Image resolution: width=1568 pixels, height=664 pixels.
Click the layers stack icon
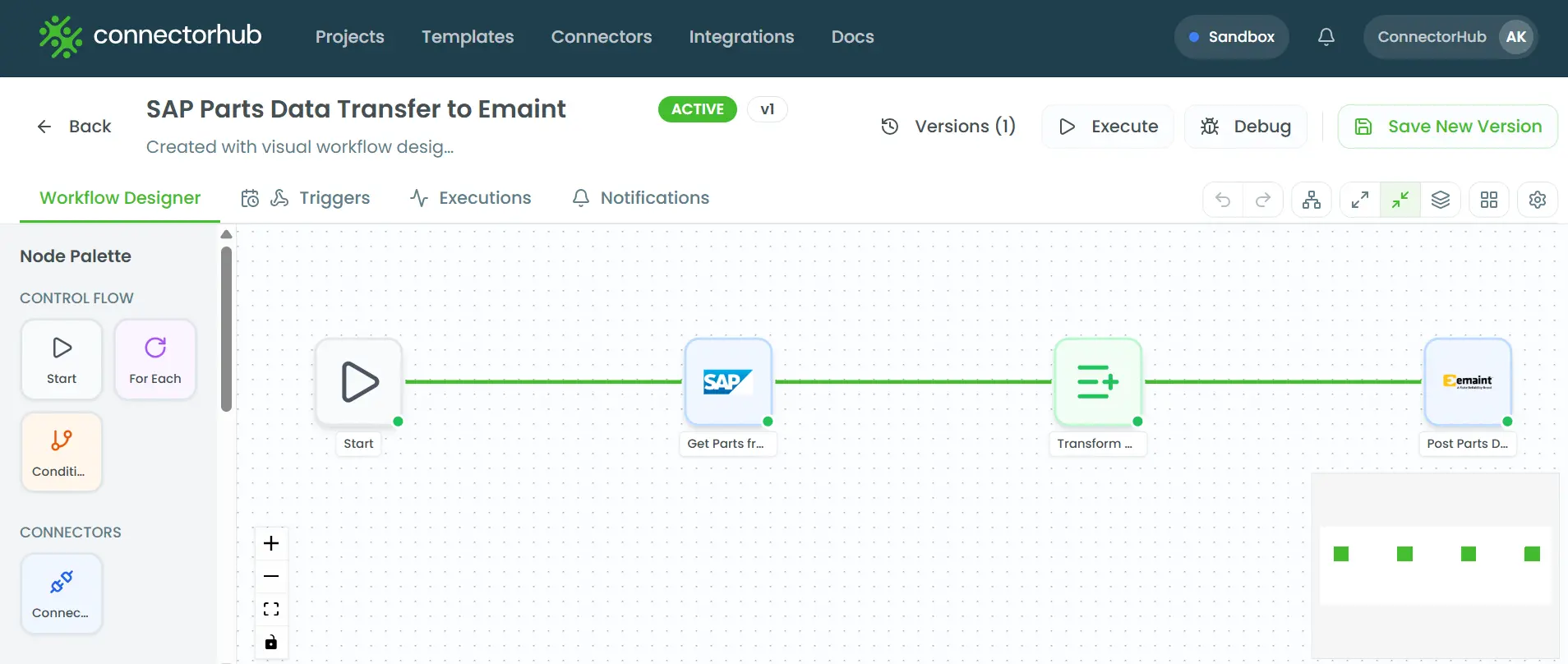[x=1441, y=200]
